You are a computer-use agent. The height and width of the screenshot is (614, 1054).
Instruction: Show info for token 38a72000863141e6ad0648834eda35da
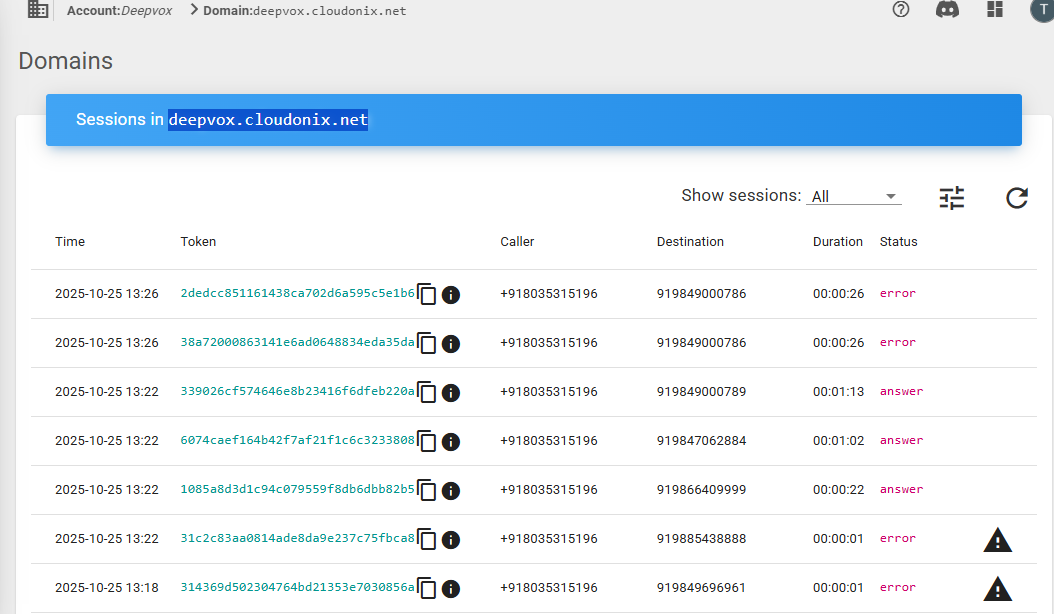point(451,344)
